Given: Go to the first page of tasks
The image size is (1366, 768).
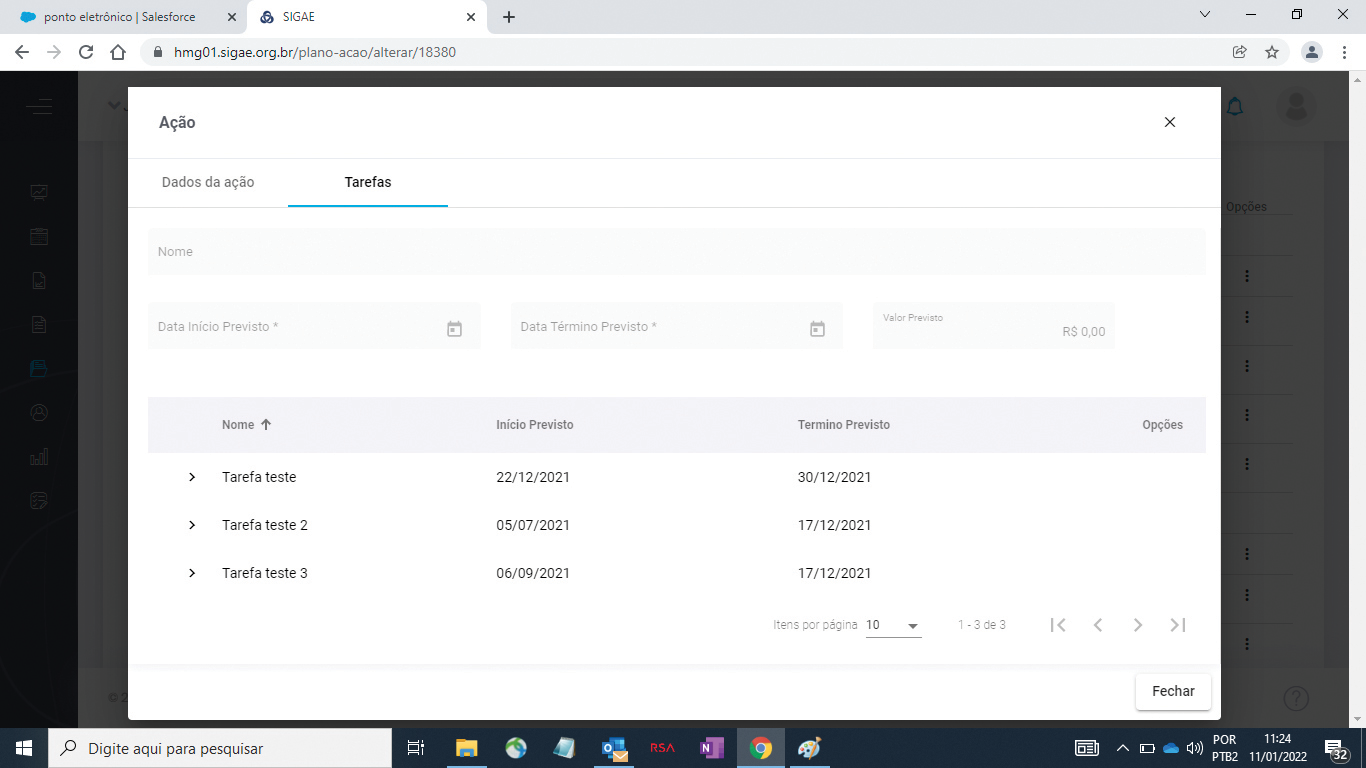Looking at the screenshot, I should [x=1058, y=625].
